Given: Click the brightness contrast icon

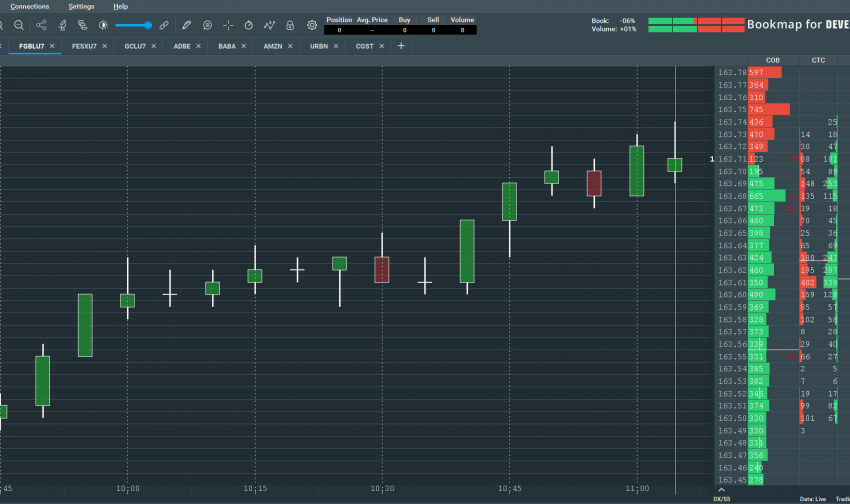Looking at the screenshot, I should pos(103,25).
